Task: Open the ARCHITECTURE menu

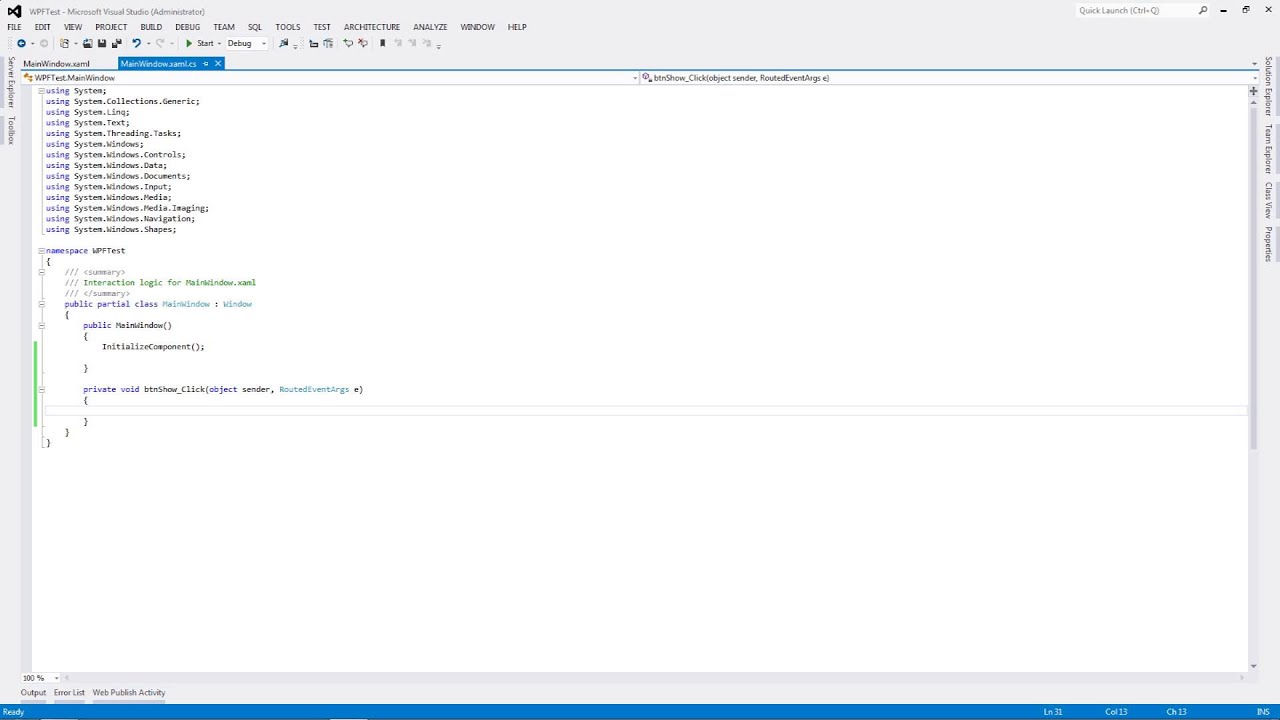Action: point(372,27)
